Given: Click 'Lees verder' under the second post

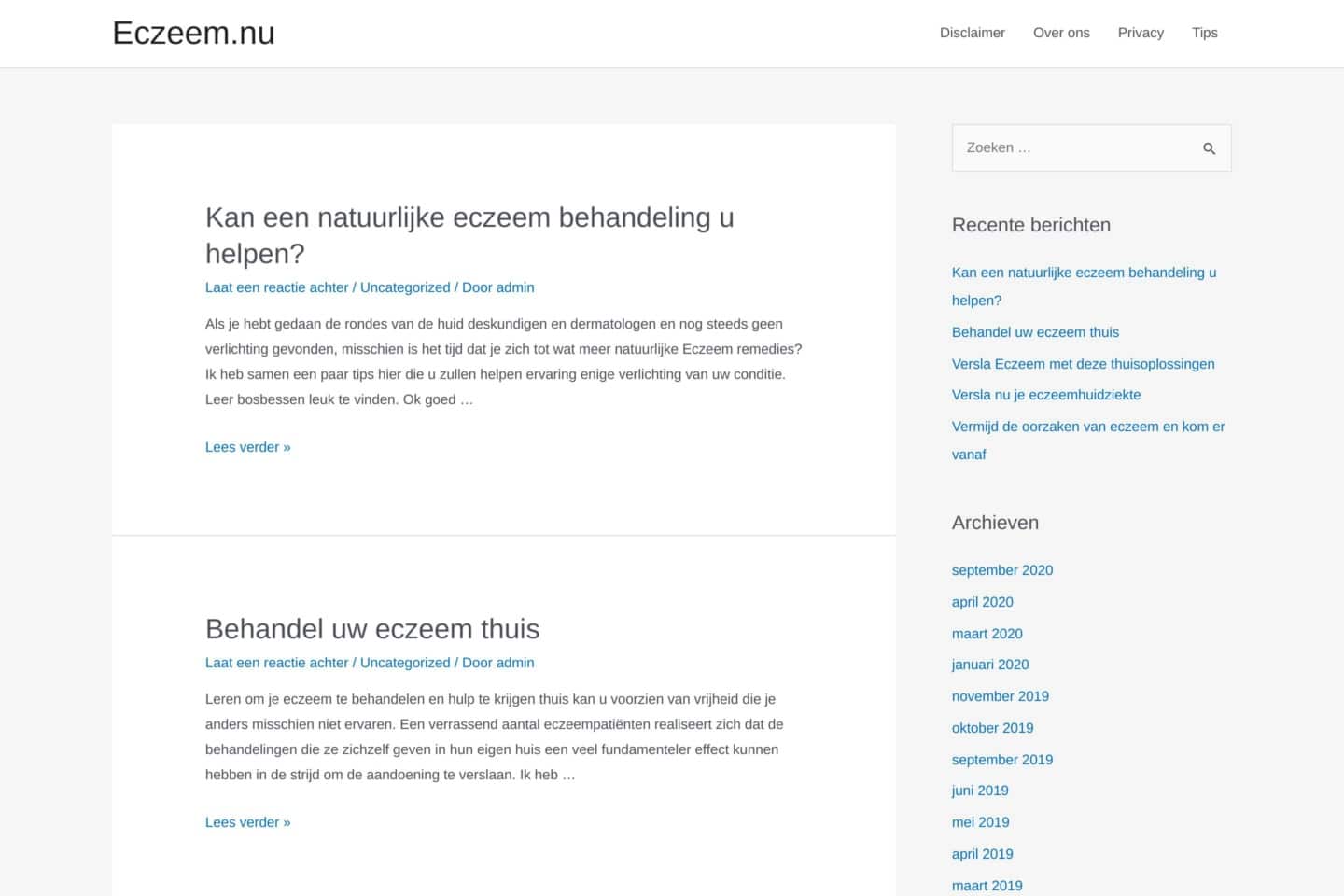Looking at the screenshot, I should (247, 822).
